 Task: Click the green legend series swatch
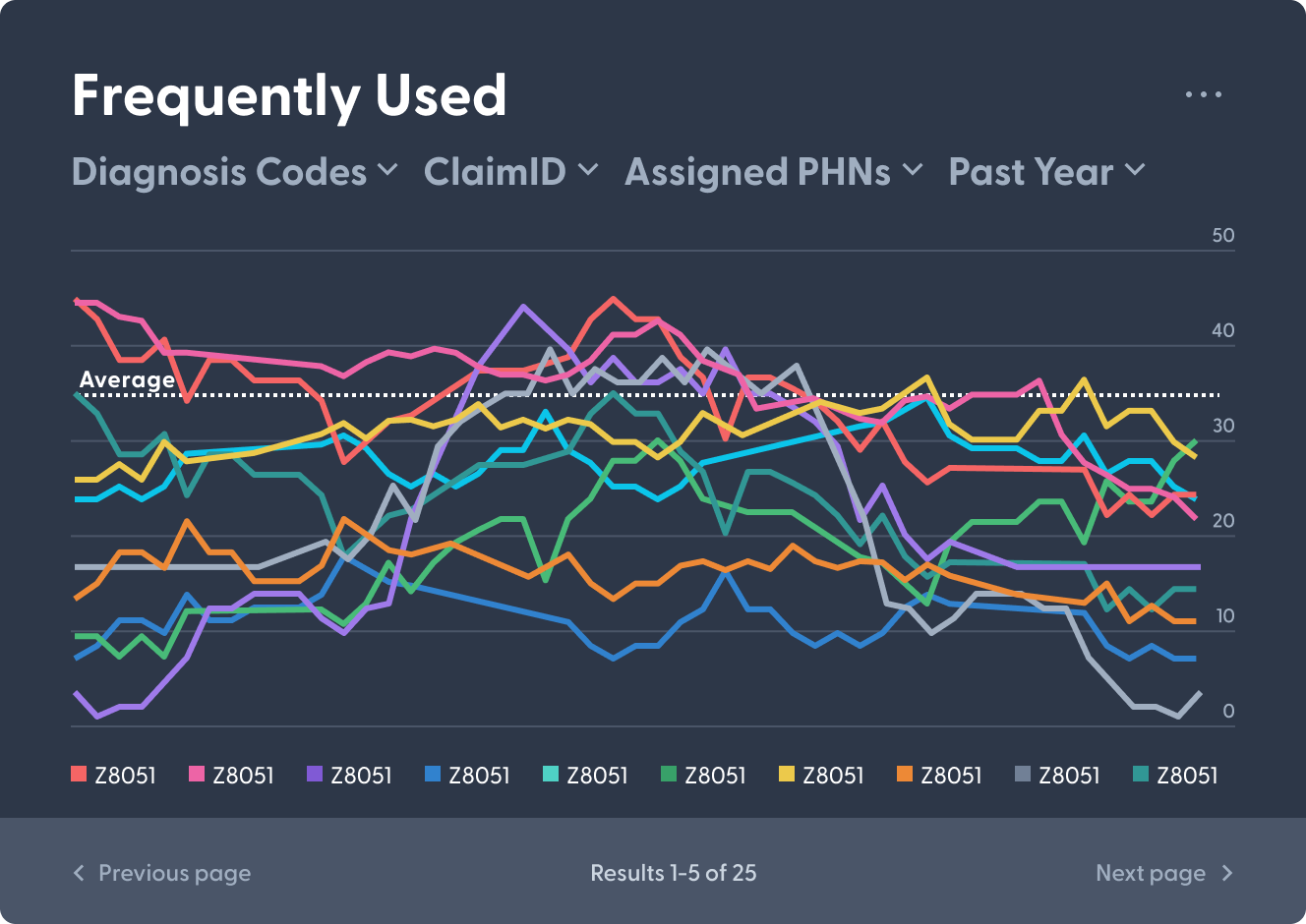(669, 775)
